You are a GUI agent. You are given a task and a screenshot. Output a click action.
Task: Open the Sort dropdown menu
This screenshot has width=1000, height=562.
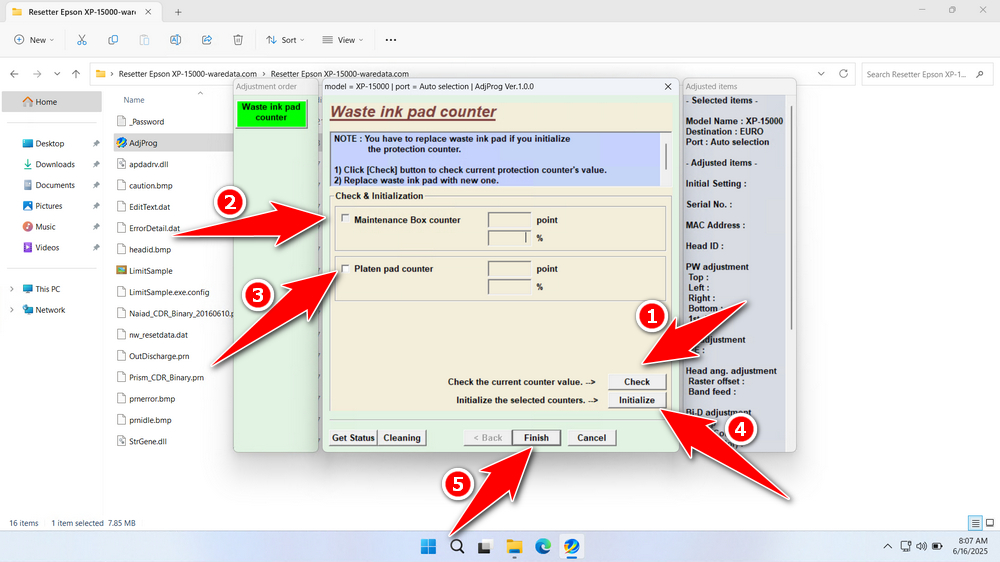tap(285, 40)
